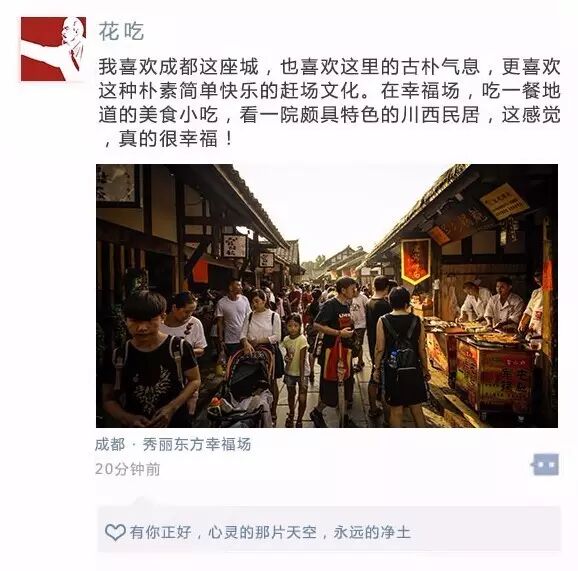
Task: View liker 永远的净土's profile
Action: pos(372,532)
